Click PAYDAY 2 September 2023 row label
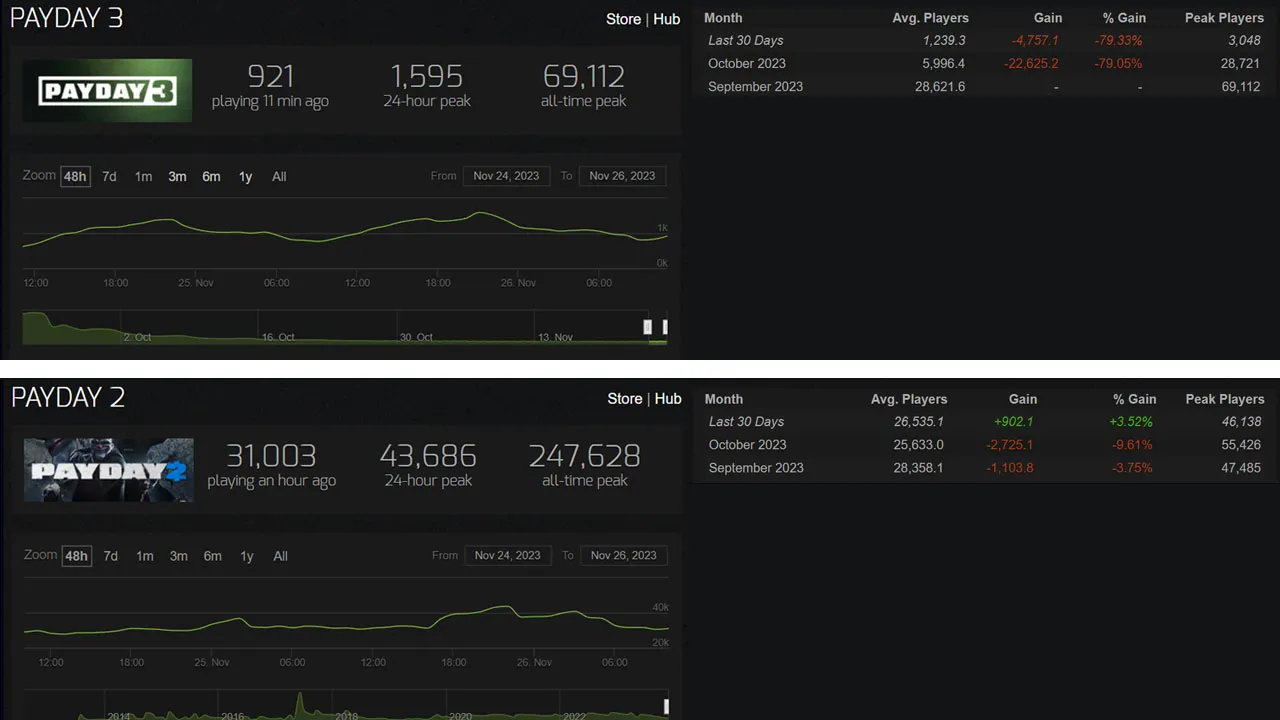 pyautogui.click(x=757, y=468)
